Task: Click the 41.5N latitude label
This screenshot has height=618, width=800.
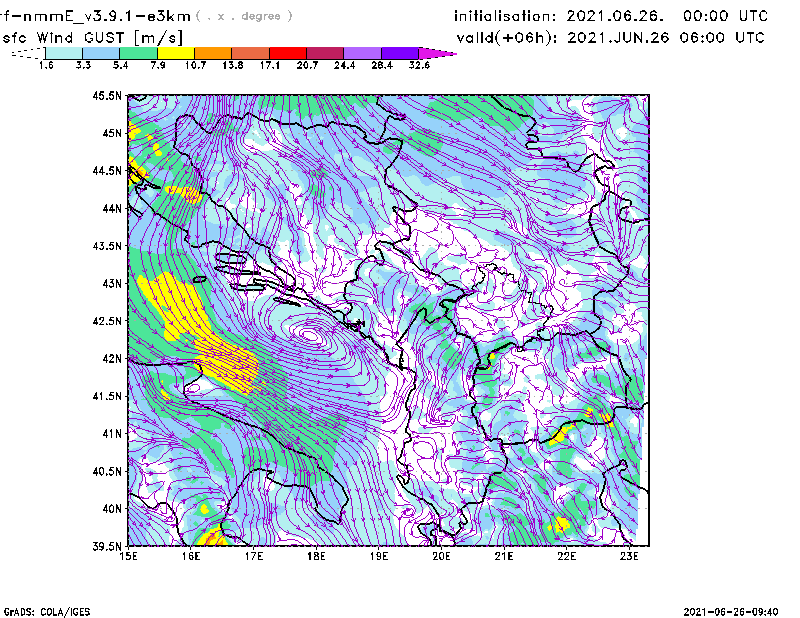Action: click(107, 396)
